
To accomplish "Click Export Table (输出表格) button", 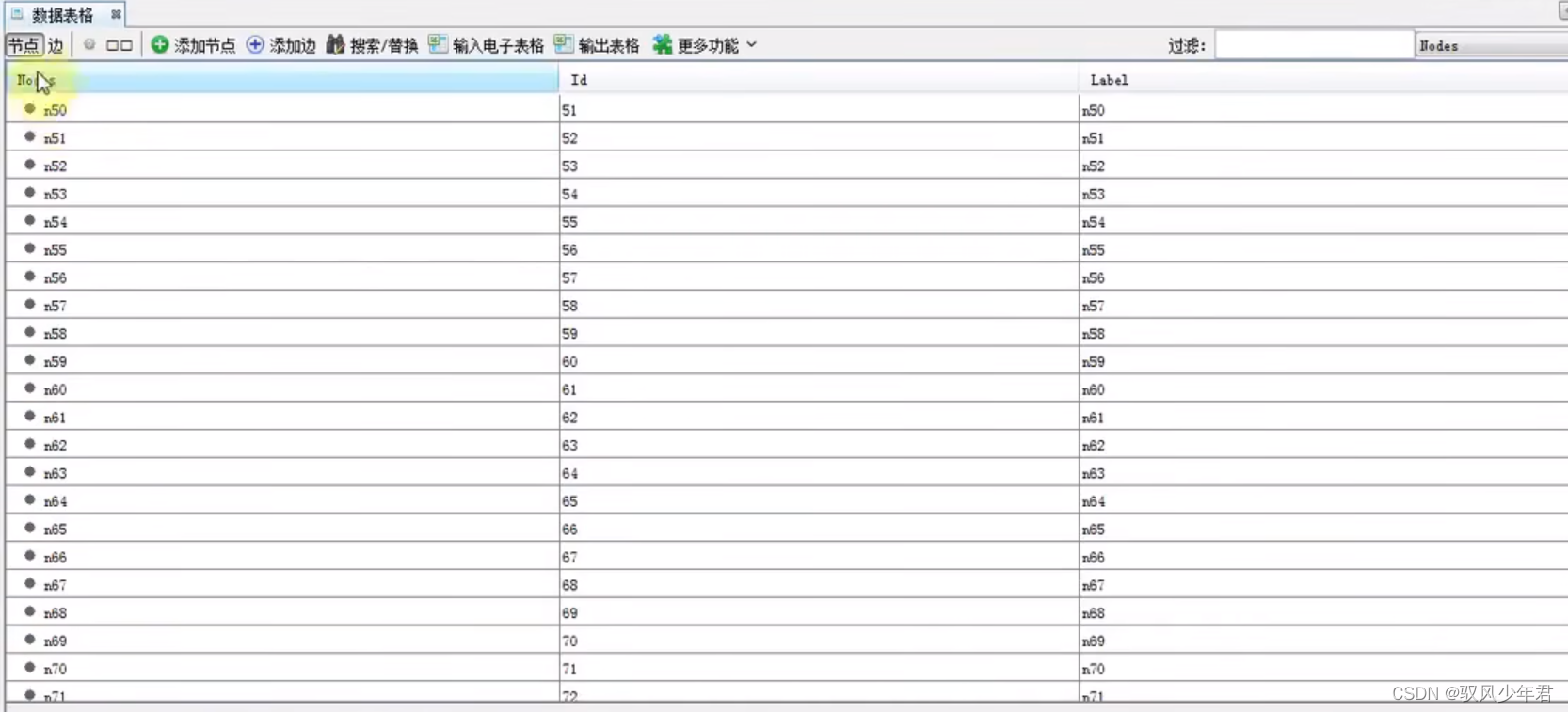I will pyautogui.click(x=597, y=45).
